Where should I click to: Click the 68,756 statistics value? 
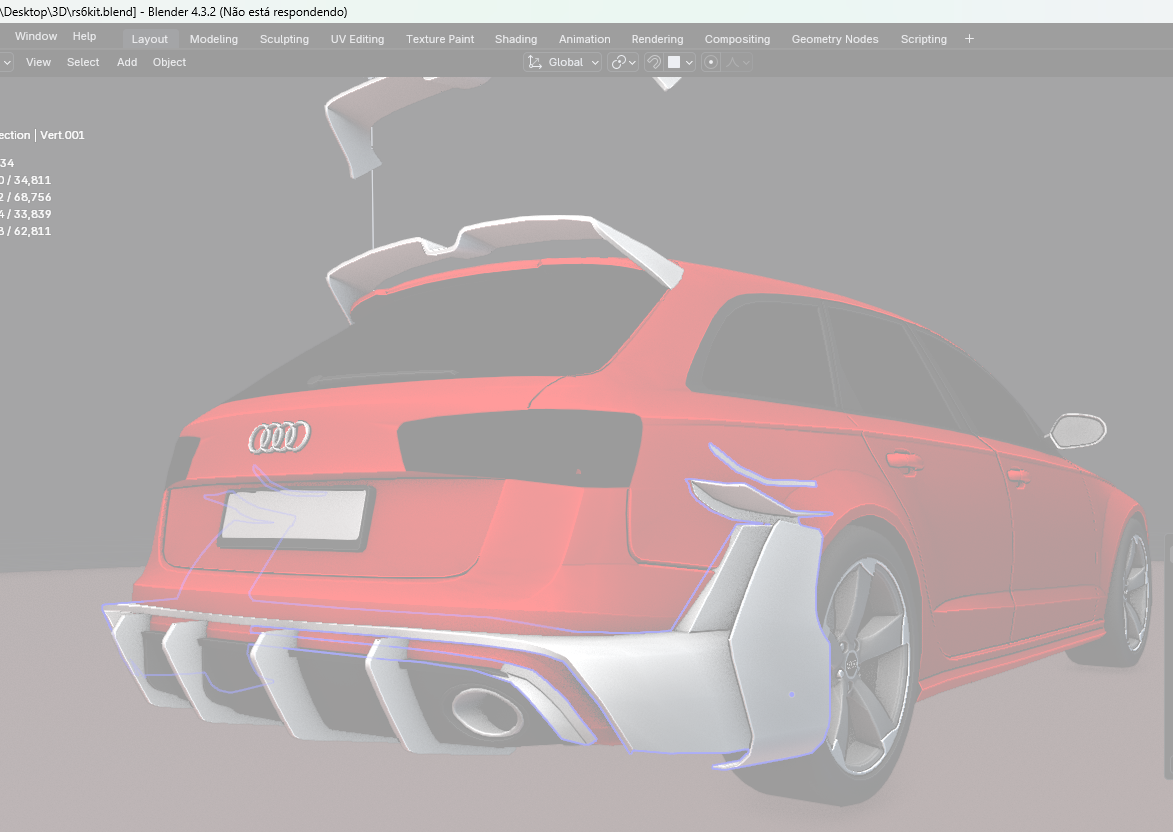[x=32, y=198]
